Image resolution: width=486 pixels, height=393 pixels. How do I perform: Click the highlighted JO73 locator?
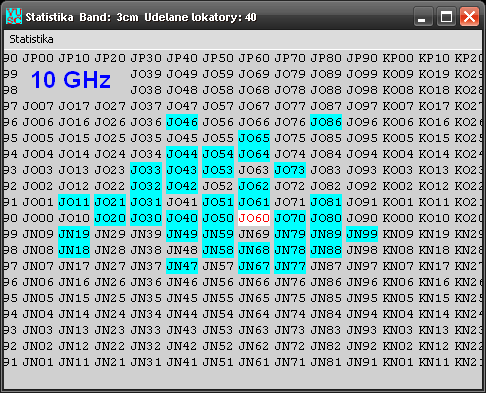(290, 170)
